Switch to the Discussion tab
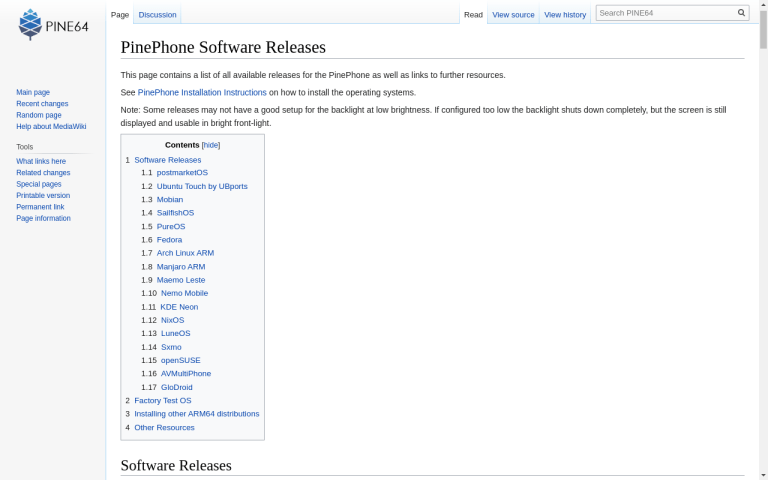768x480 pixels. point(157,15)
